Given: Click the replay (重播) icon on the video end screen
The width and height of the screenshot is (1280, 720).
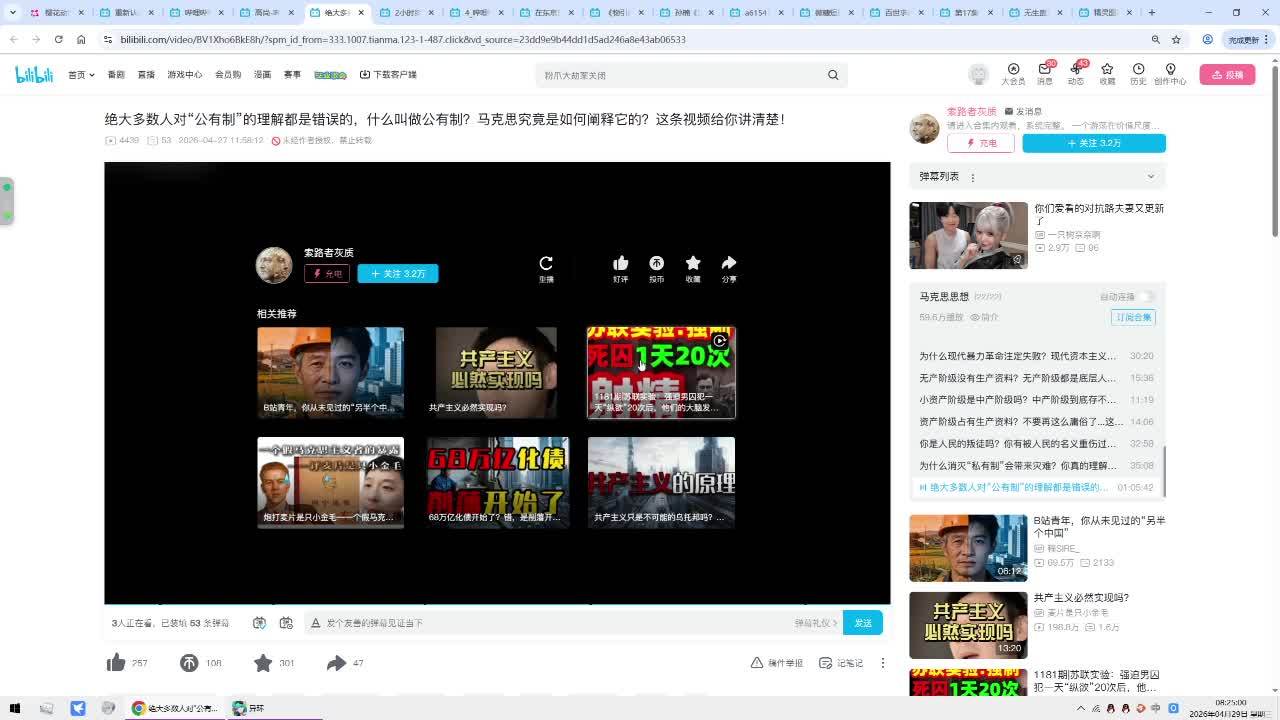Looking at the screenshot, I should (x=546, y=265).
